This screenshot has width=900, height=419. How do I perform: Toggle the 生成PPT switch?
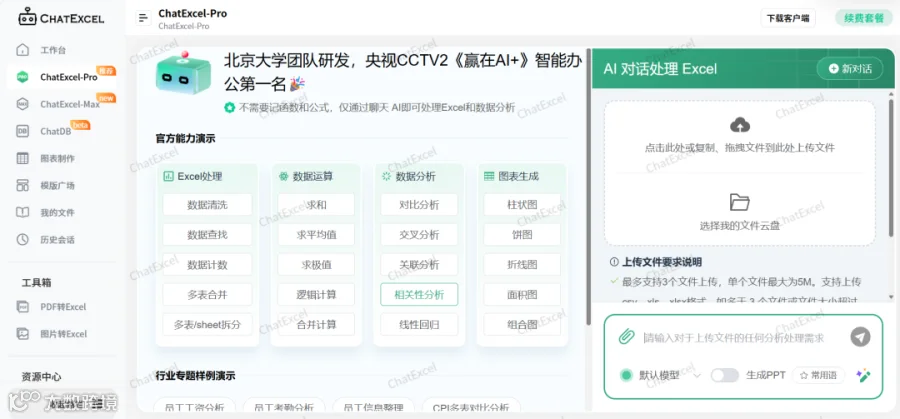[x=724, y=375]
